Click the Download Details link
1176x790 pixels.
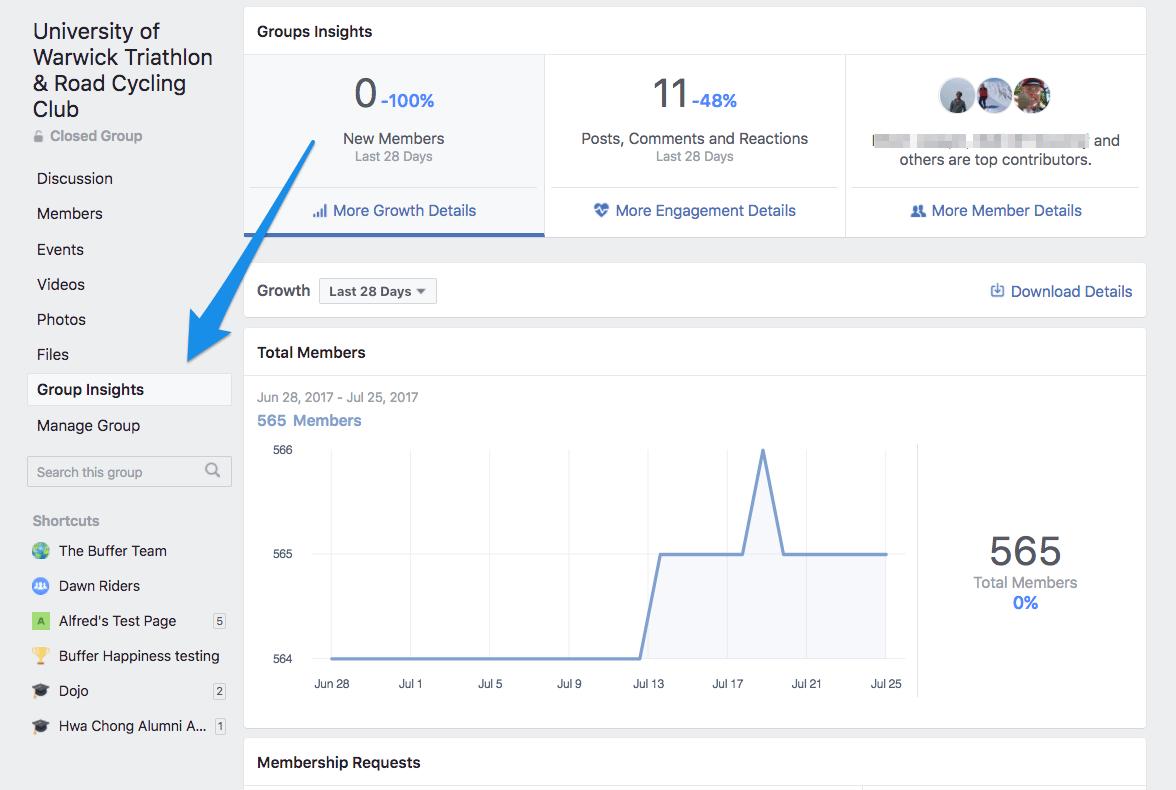(1071, 292)
